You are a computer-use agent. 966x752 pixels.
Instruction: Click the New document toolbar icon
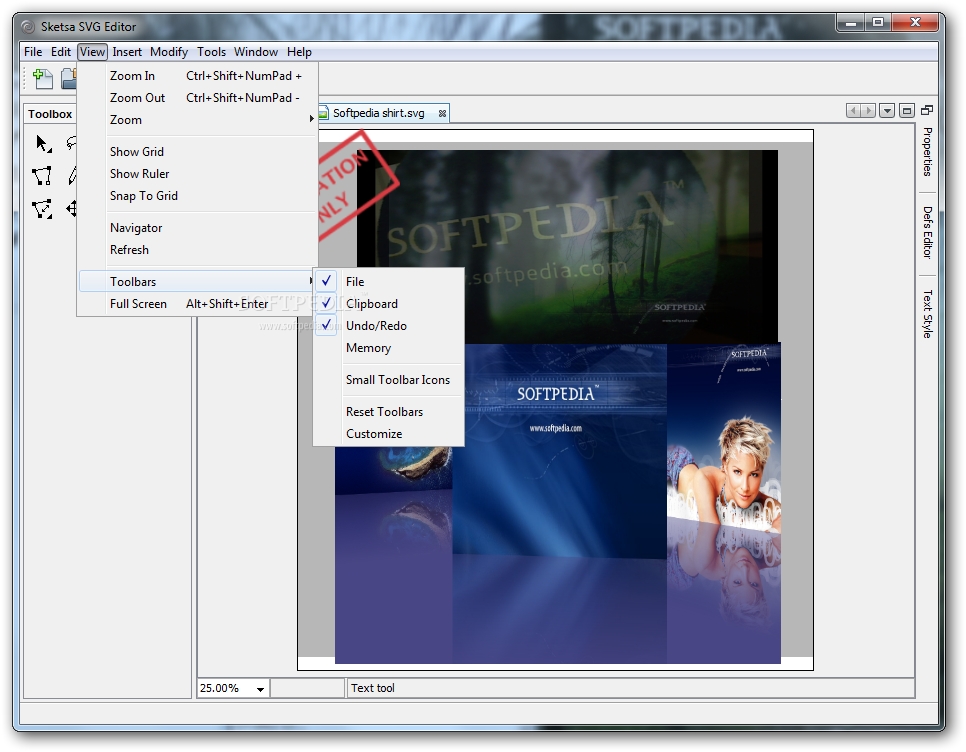tap(43, 79)
